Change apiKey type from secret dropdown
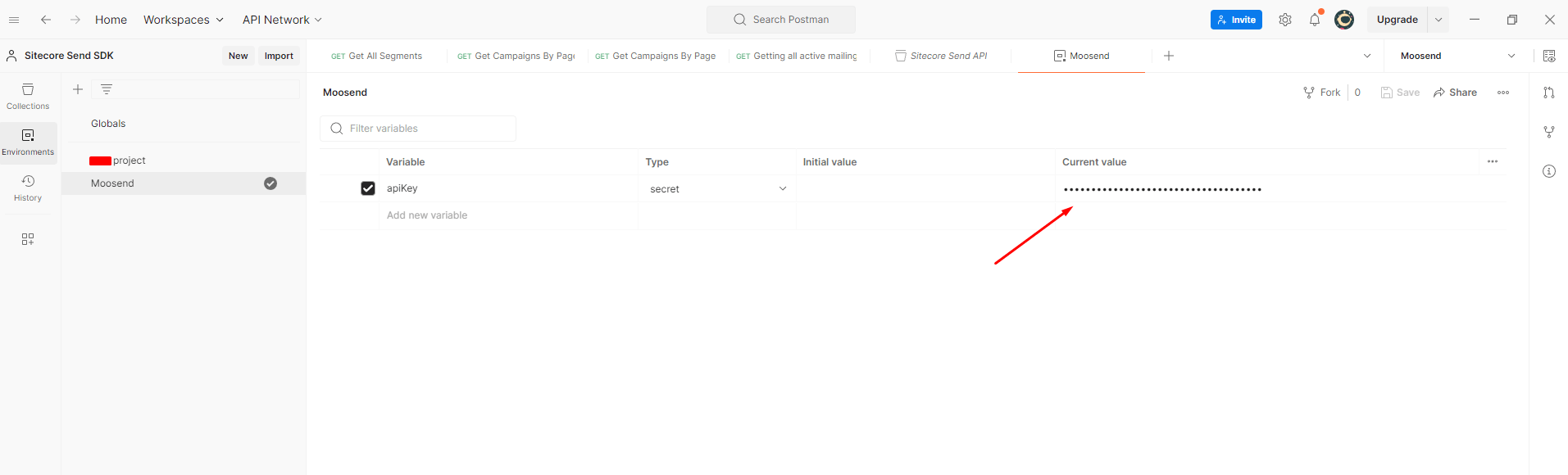1568x475 pixels. click(717, 189)
